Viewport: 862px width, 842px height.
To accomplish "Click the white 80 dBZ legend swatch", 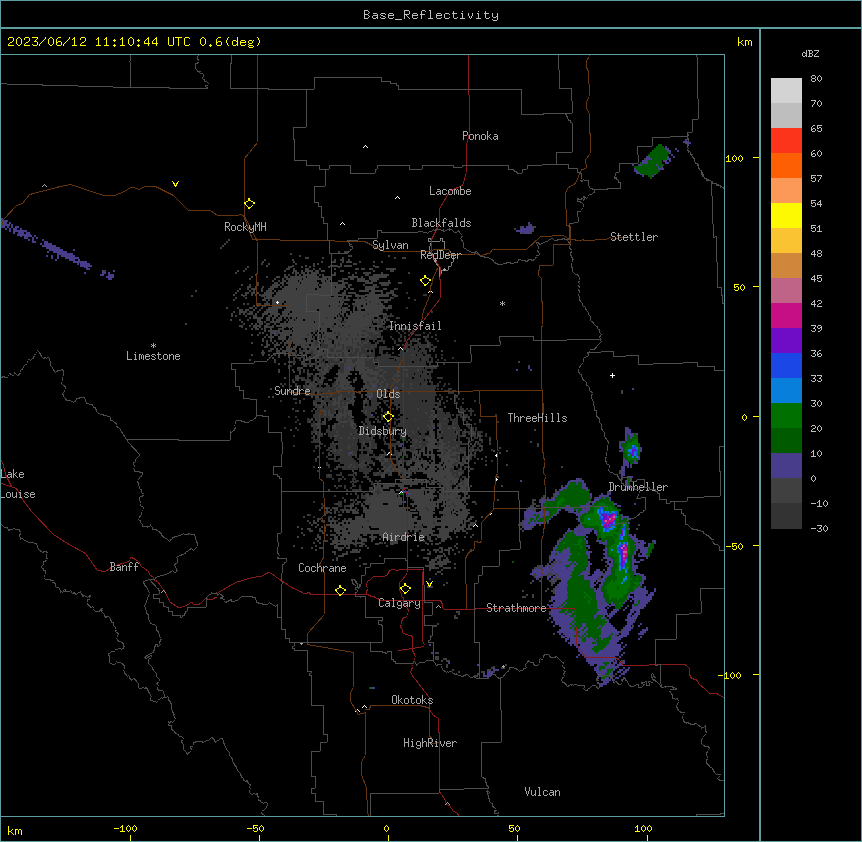I will point(786,90).
